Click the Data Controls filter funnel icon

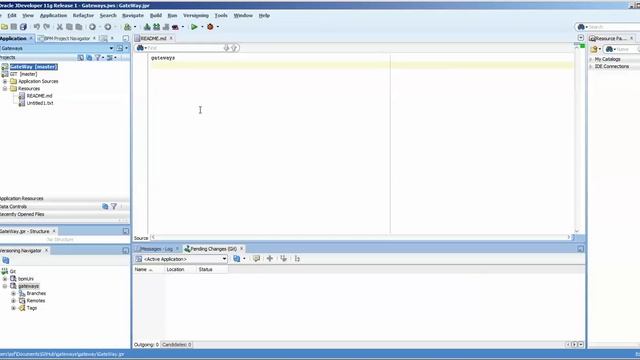pos(114,207)
